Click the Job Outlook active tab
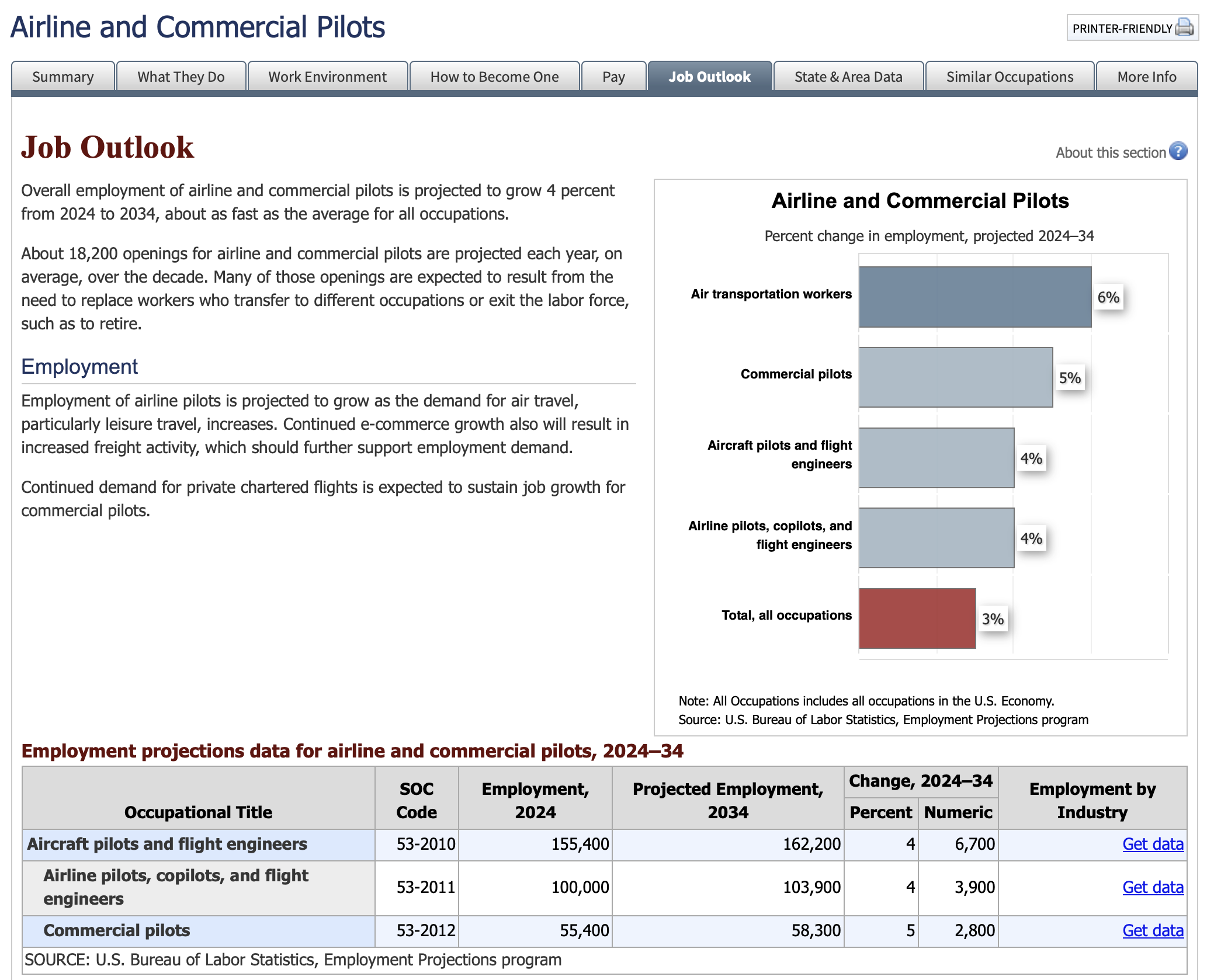The width and height of the screenshot is (1214, 980). tap(709, 77)
